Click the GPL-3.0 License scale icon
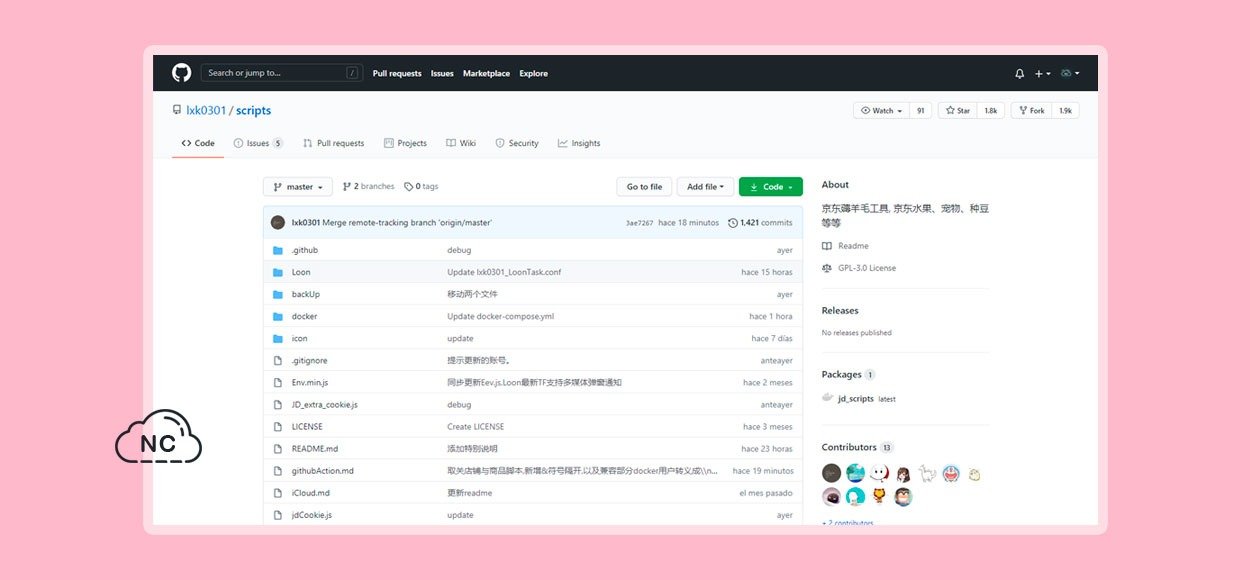 coord(827,268)
